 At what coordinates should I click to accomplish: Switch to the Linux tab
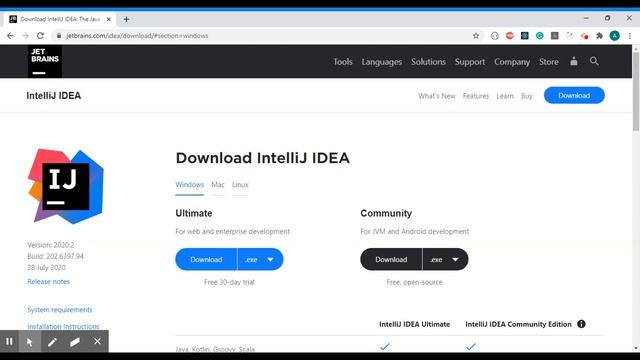pos(240,184)
